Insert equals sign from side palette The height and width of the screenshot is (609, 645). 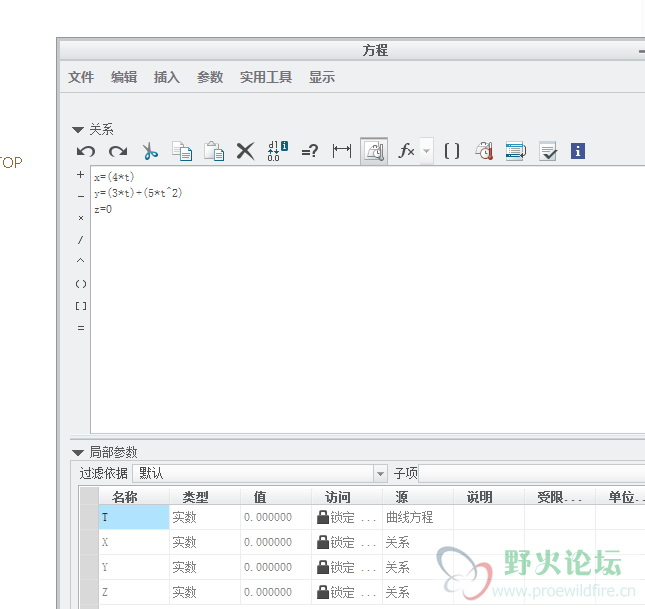click(x=81, y=328)
